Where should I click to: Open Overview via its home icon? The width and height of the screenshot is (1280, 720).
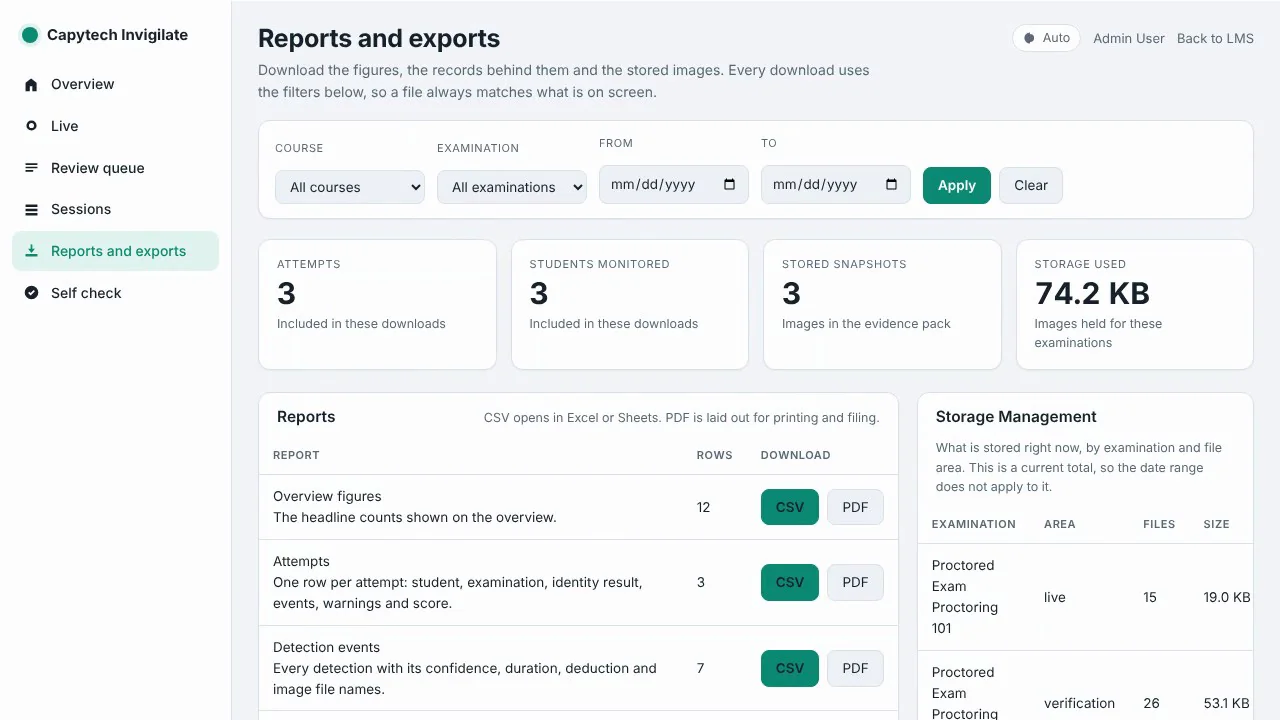(31, 85)
